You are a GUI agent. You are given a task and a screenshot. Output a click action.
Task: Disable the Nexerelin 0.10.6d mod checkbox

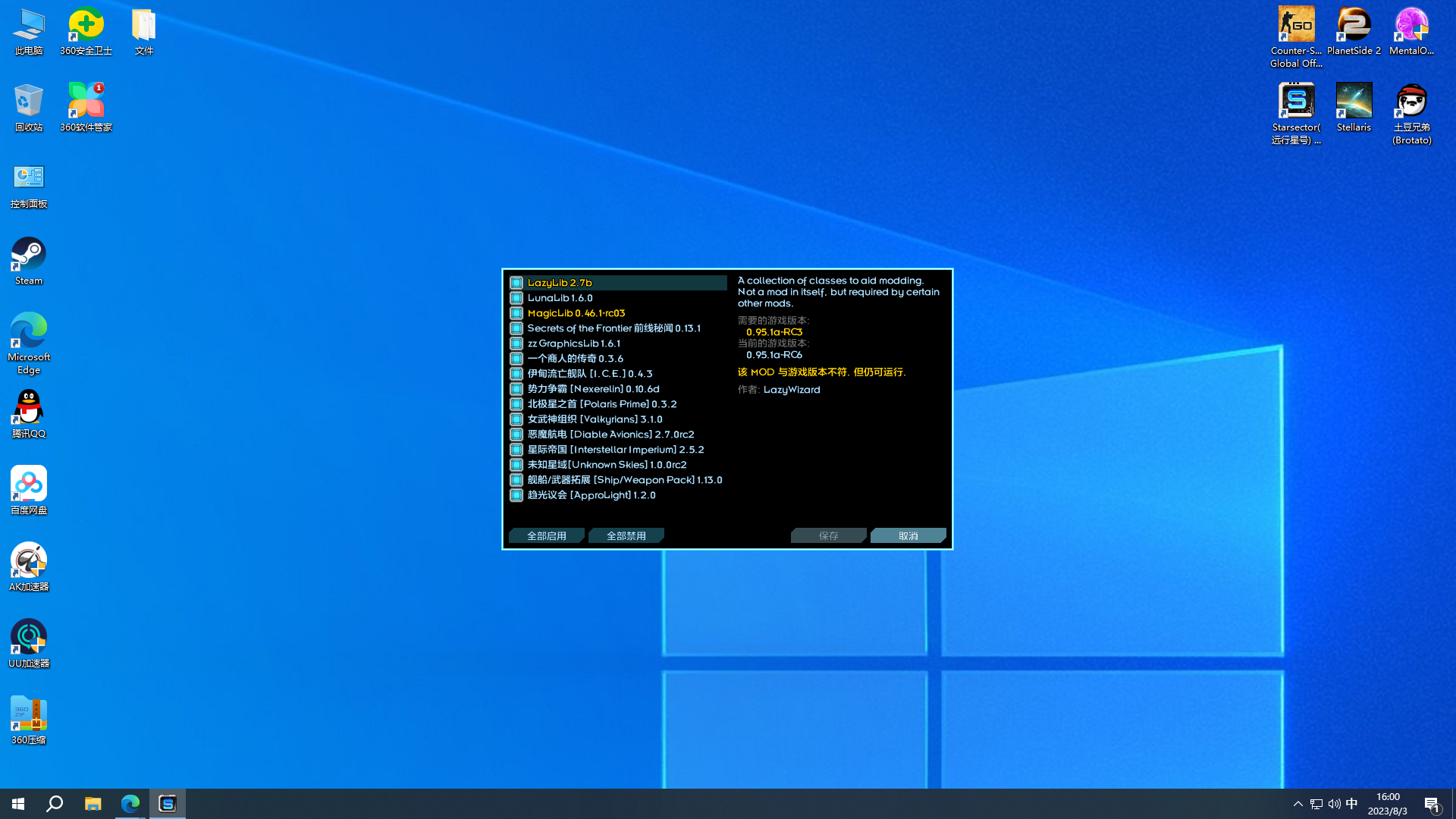click(x=516, y=389)
